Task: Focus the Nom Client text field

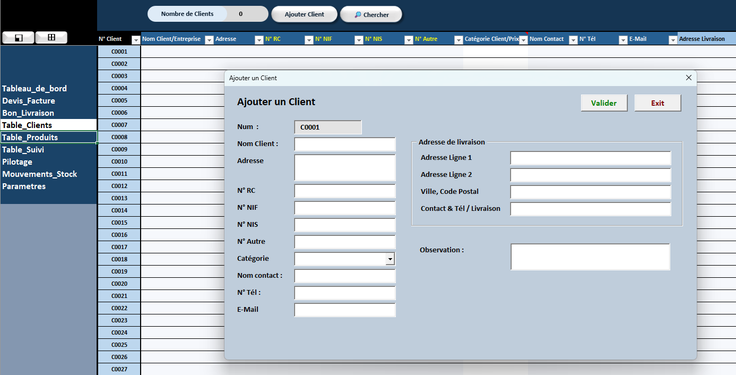Action: pyautogui.click(x=345, y=144)
